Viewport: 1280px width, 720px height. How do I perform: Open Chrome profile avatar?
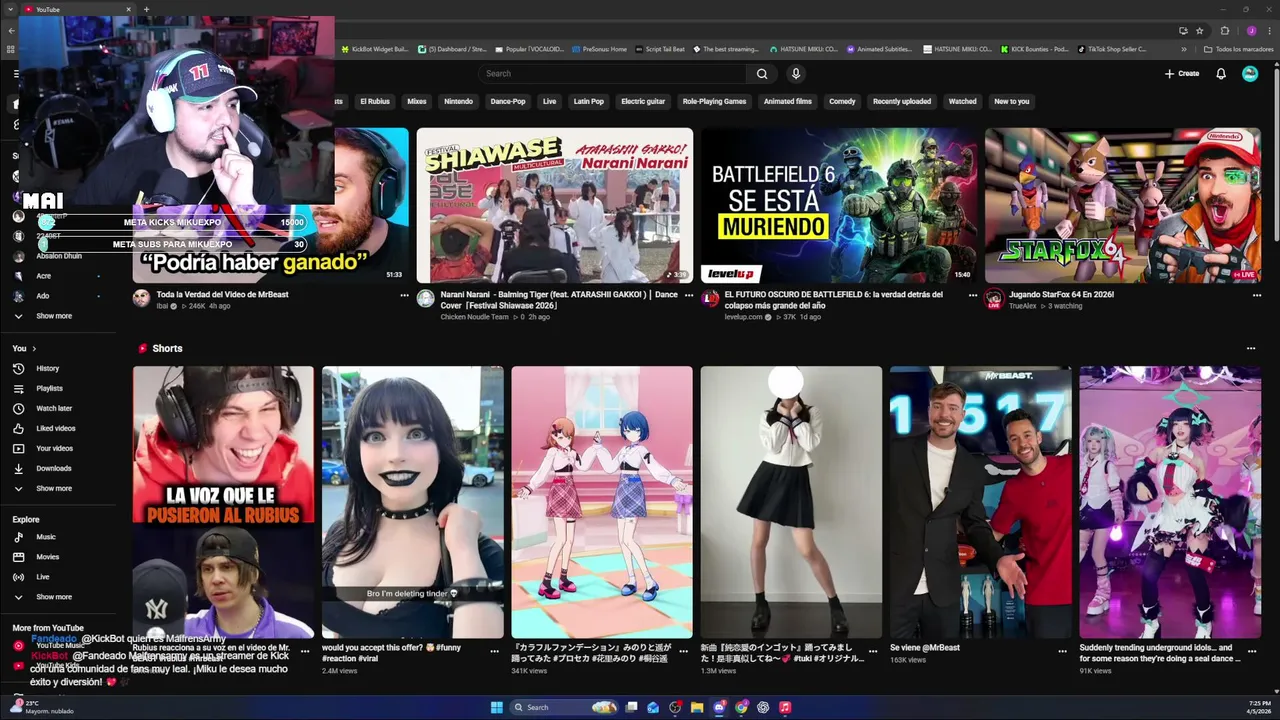[1251, 31]
